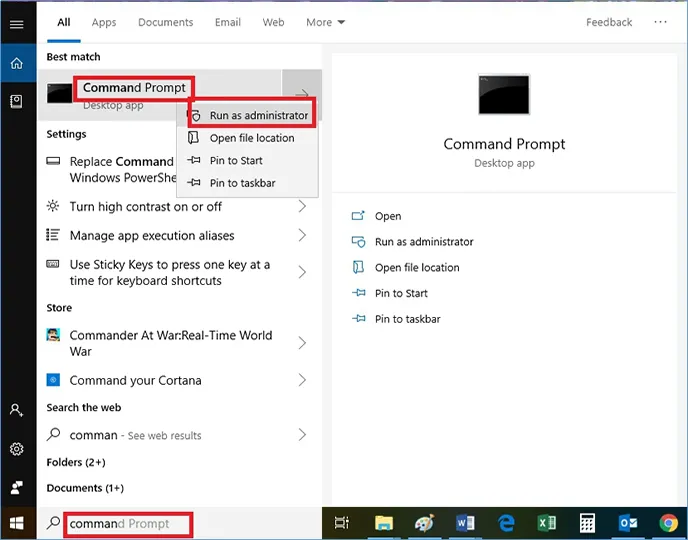The image size is (688, 540).
Task: Click the Feedback link
Action: pyautogui.click(x=609, y=22)
